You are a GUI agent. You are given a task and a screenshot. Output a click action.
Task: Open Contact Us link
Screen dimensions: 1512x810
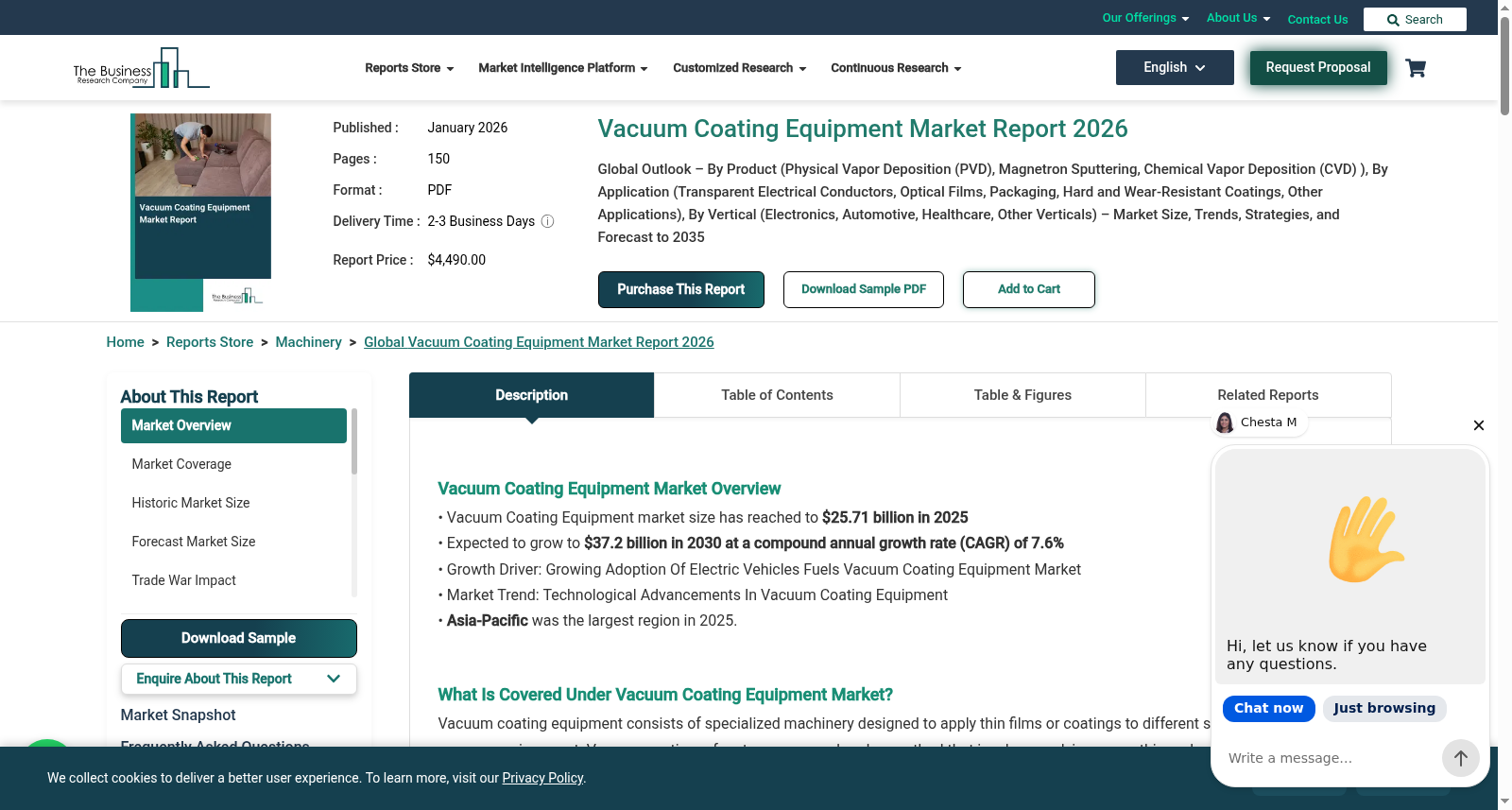(1317, 20)
